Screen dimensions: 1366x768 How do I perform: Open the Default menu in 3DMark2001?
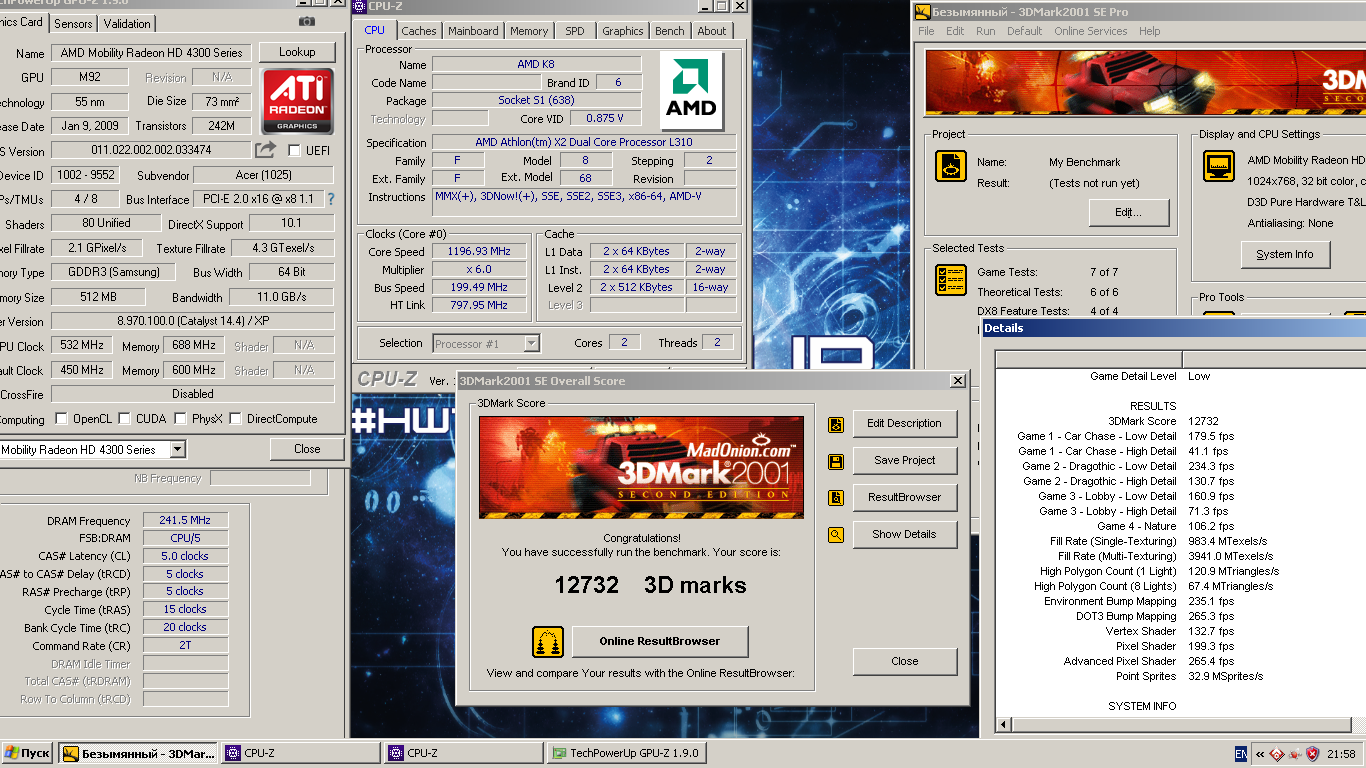pyautogui.click(x=1025, y=31)
